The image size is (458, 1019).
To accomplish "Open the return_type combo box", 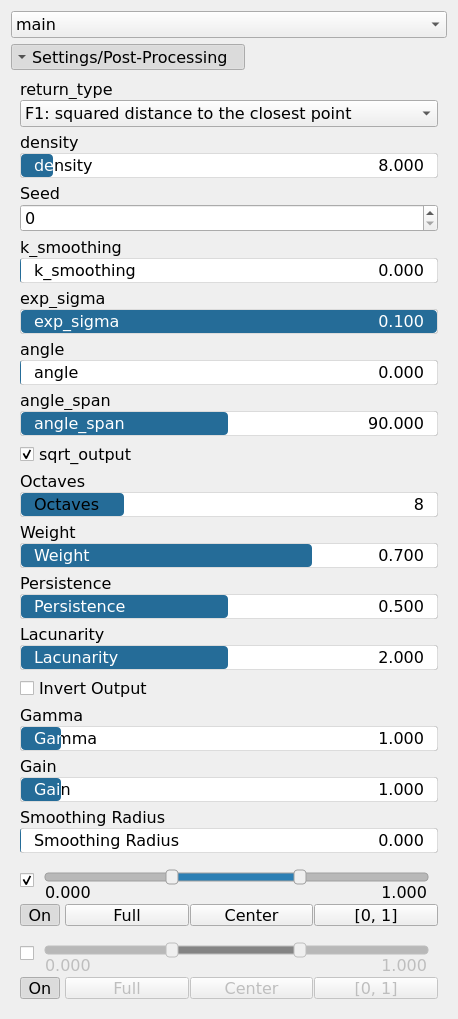I will click(229, 114).
